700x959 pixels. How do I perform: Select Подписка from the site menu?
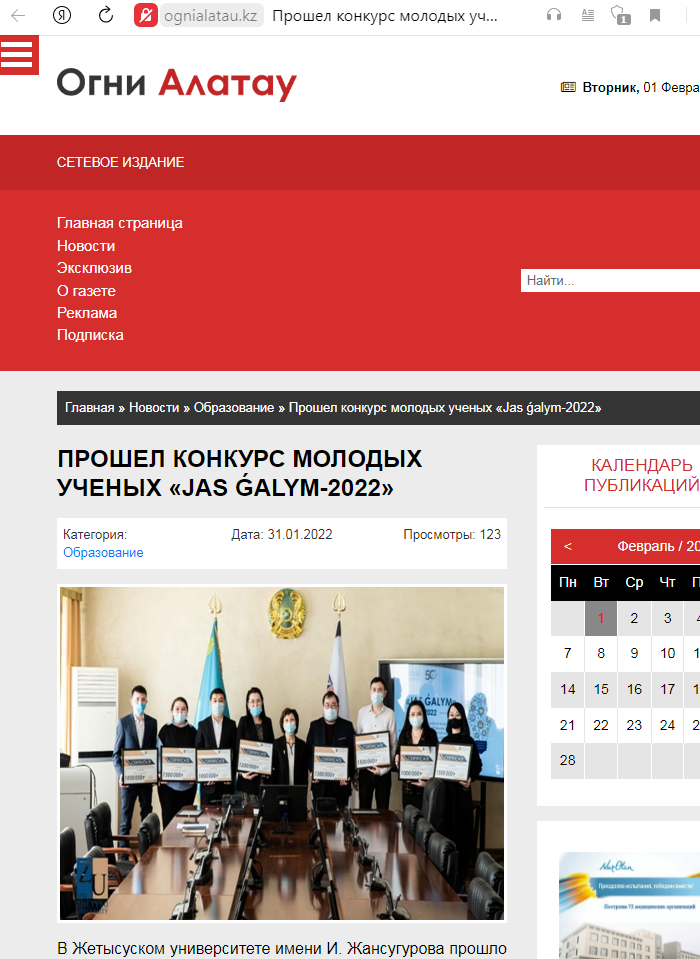(x=90, y=335)
